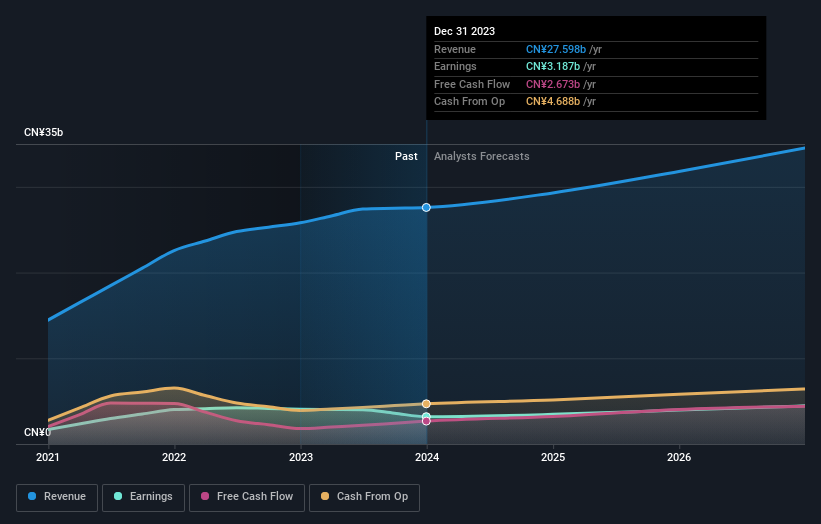
Task: Click the 'Dec 31 2023' tooltip date
Action: coord(464,31)
